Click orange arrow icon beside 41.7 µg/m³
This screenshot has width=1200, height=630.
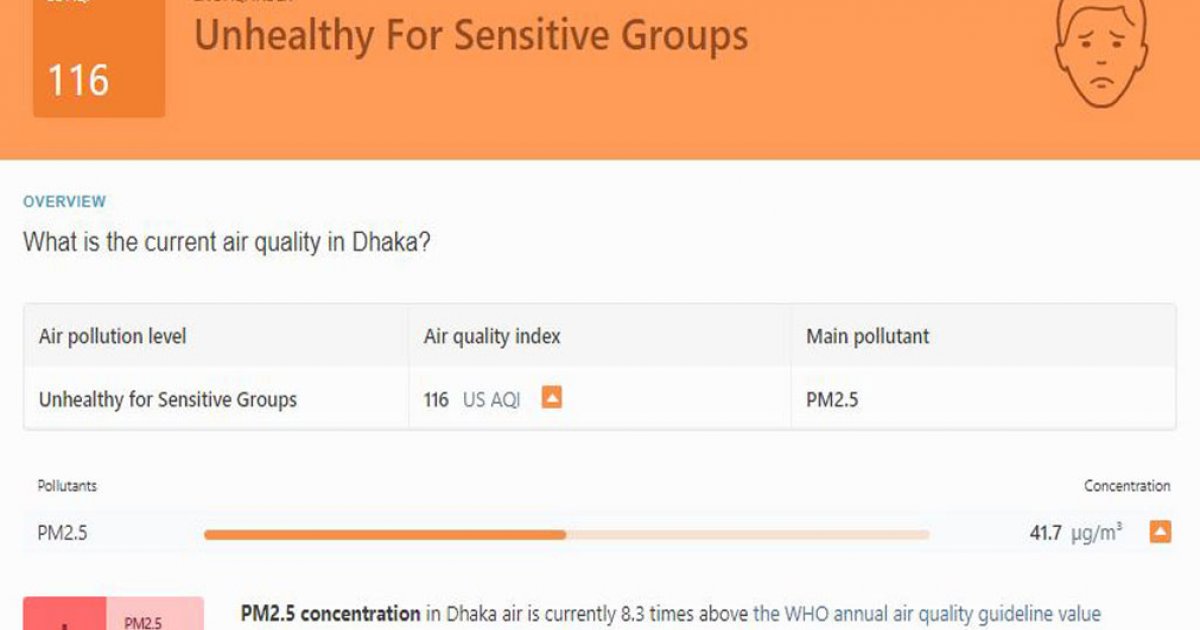pos(1160,532)
